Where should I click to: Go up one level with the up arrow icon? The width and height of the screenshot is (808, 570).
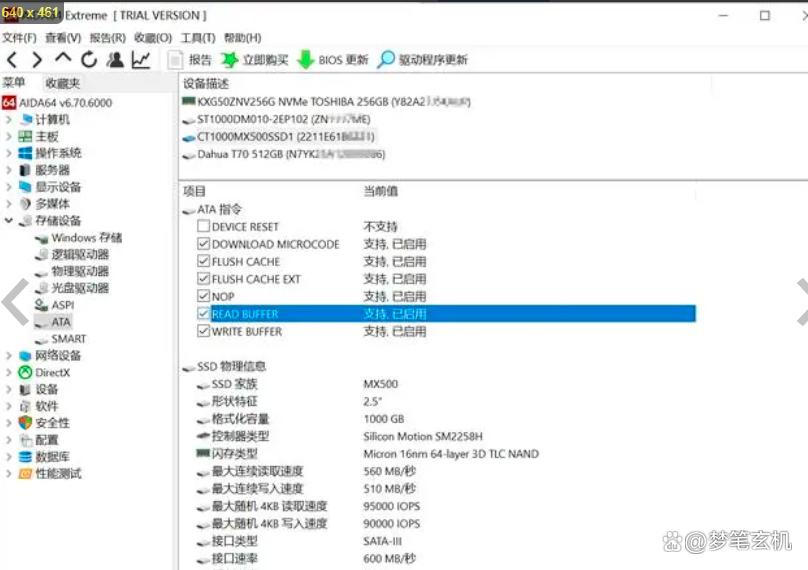63,58
